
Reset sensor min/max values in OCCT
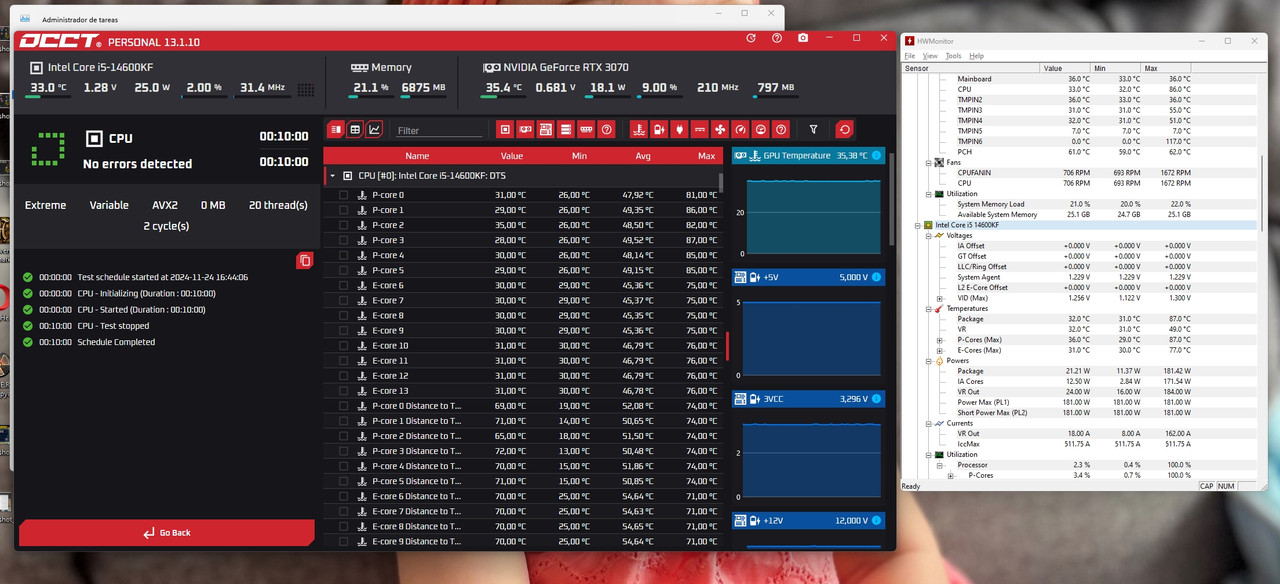tap(845, 130)
